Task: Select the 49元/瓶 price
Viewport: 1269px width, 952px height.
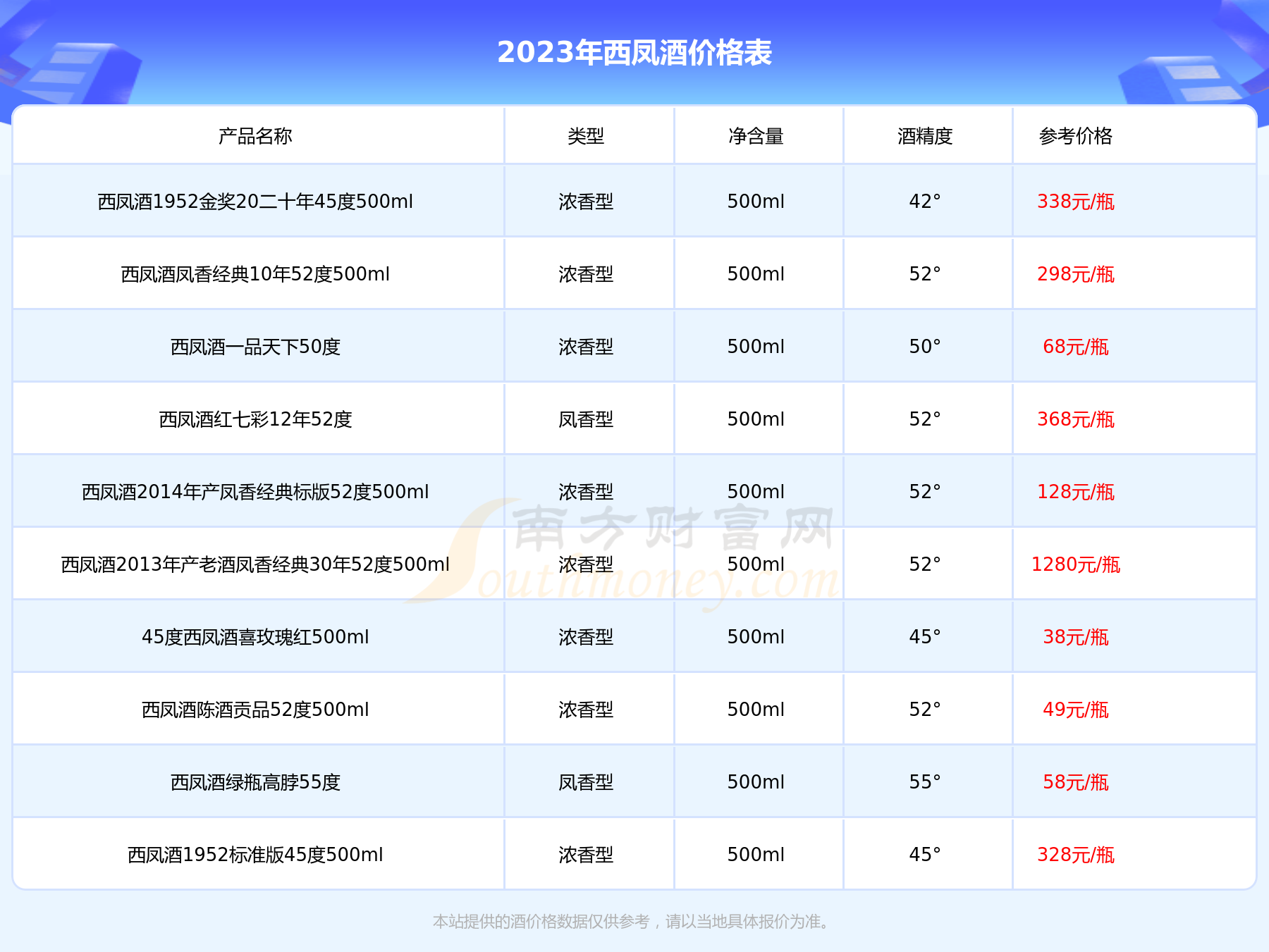Action: point(1076,710)
